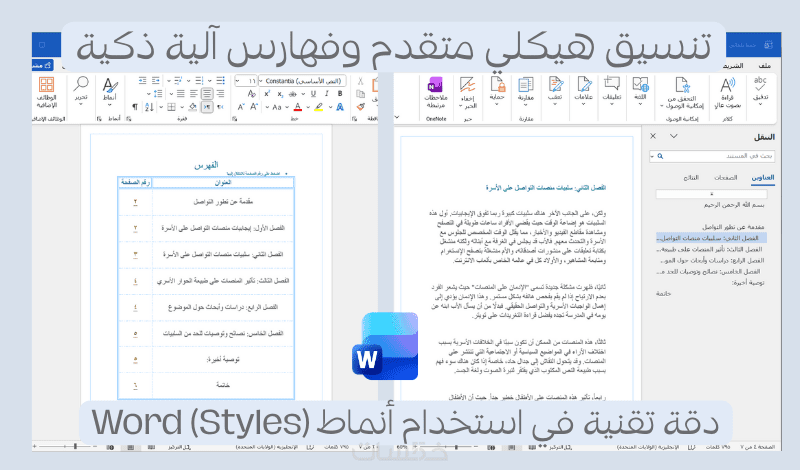Switch to Pages (الصفحات) tab
The width and height of the screenshot is (800, 470).
pos(726,178)
